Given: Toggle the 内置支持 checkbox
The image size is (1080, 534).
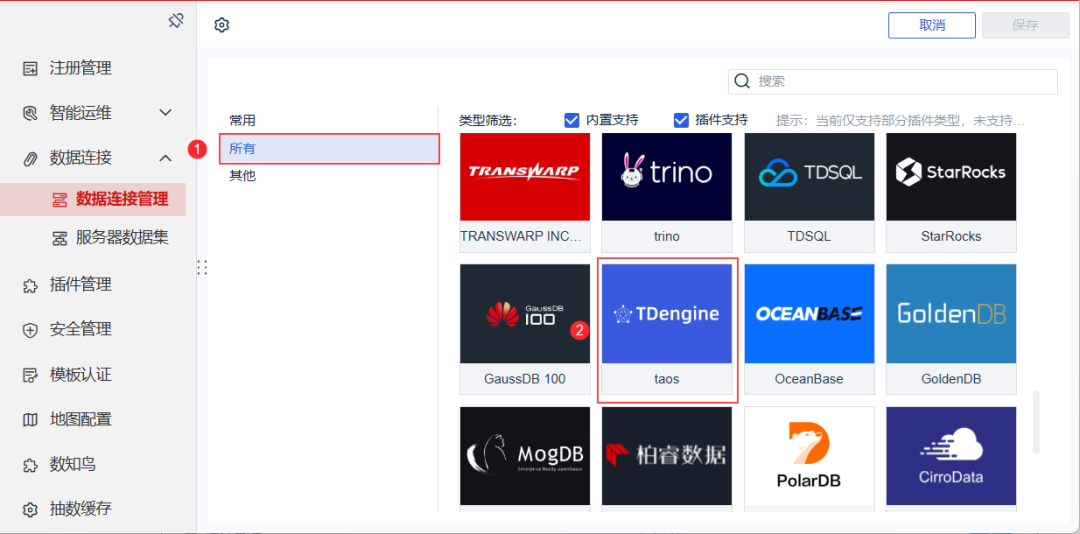Looking at the screenshot, I should pos(572,121).
